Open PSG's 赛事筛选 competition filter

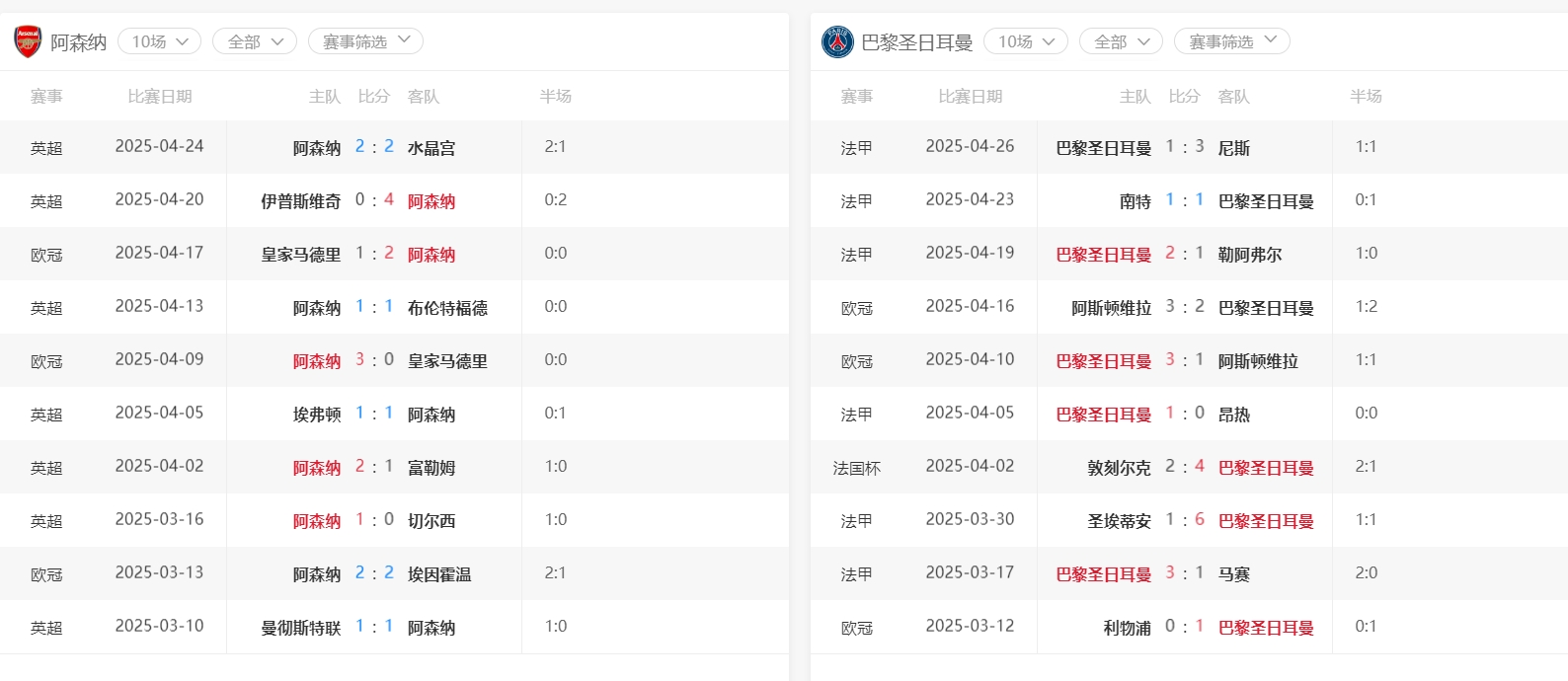(x=1231, y=41)
